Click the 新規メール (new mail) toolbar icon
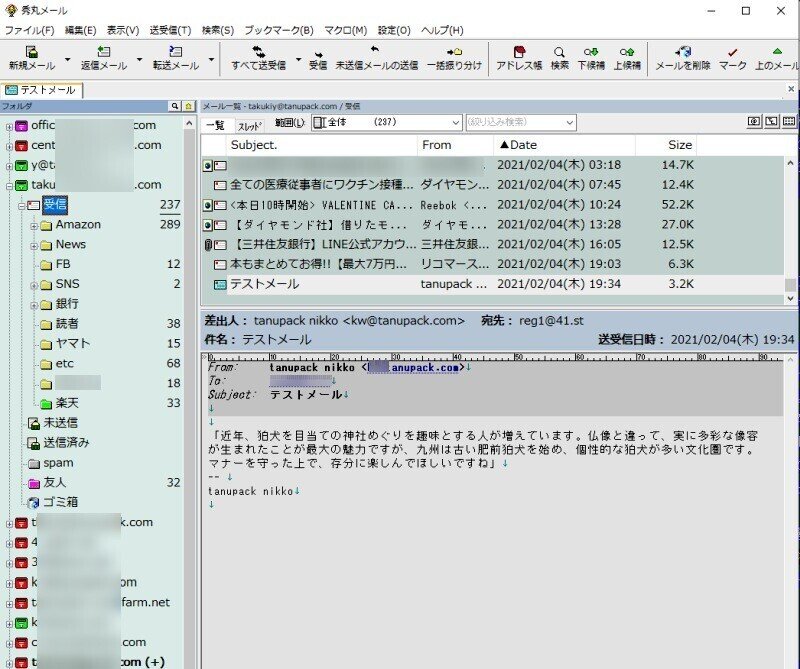Viewport: 800px width, 669px height. [32, 53]
